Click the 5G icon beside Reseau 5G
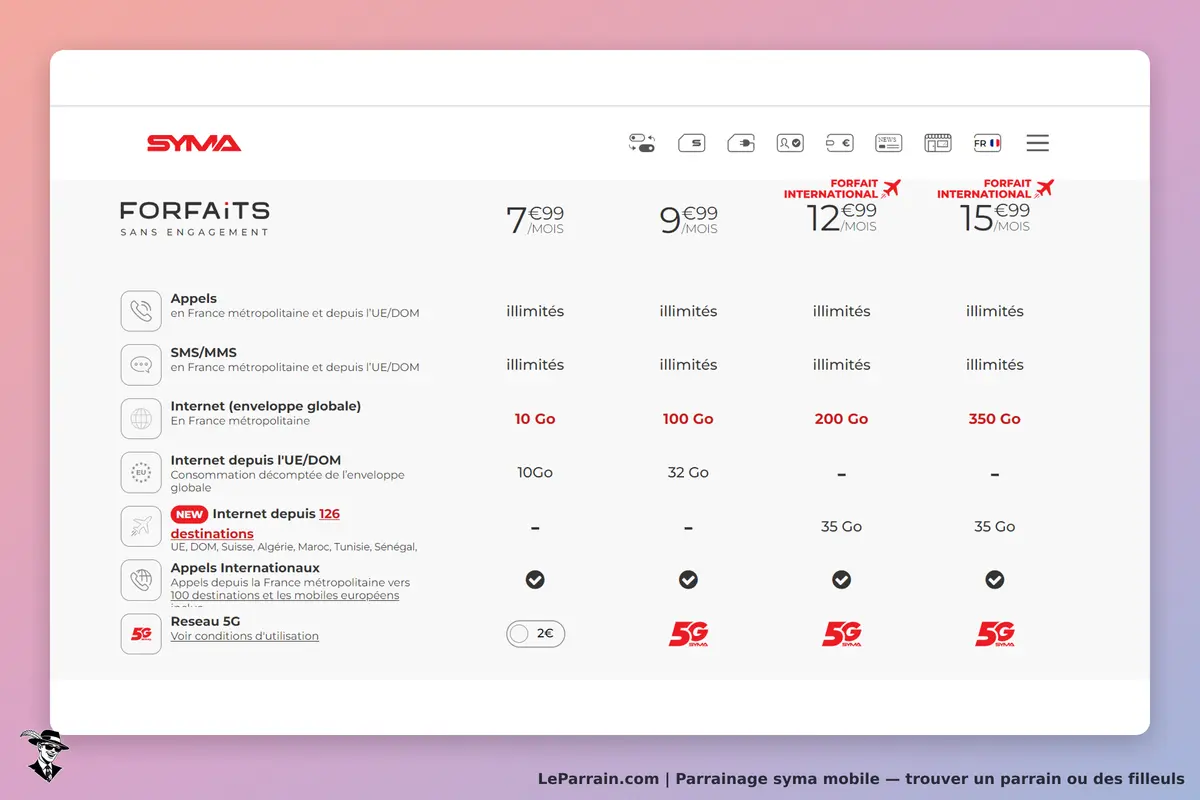Viewport: 1200px width, 800px height. pos(141,634)
